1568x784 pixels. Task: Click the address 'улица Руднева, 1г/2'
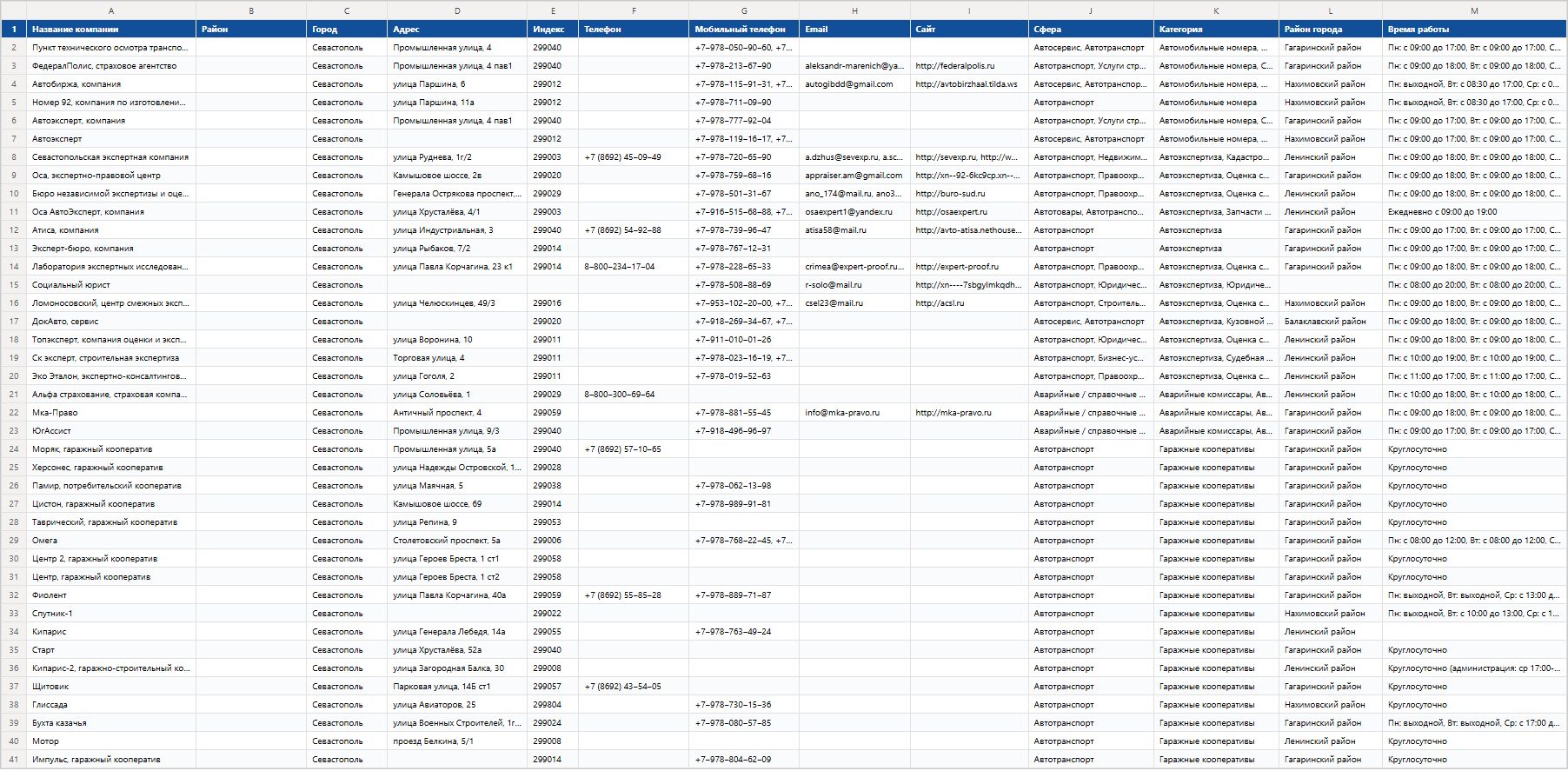click(x=457, y=157)
